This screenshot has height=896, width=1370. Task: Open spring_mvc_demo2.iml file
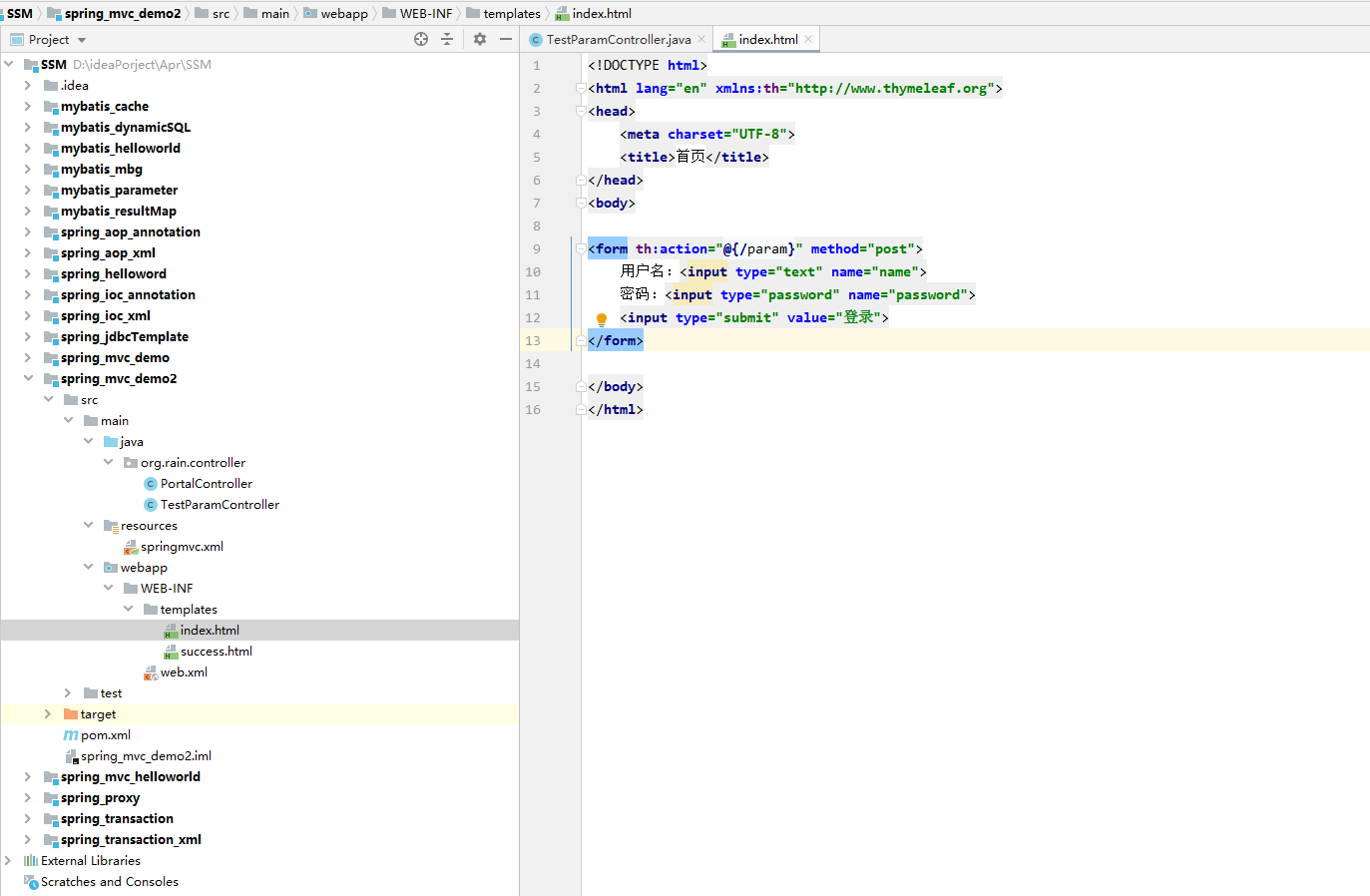coord(146,756)
